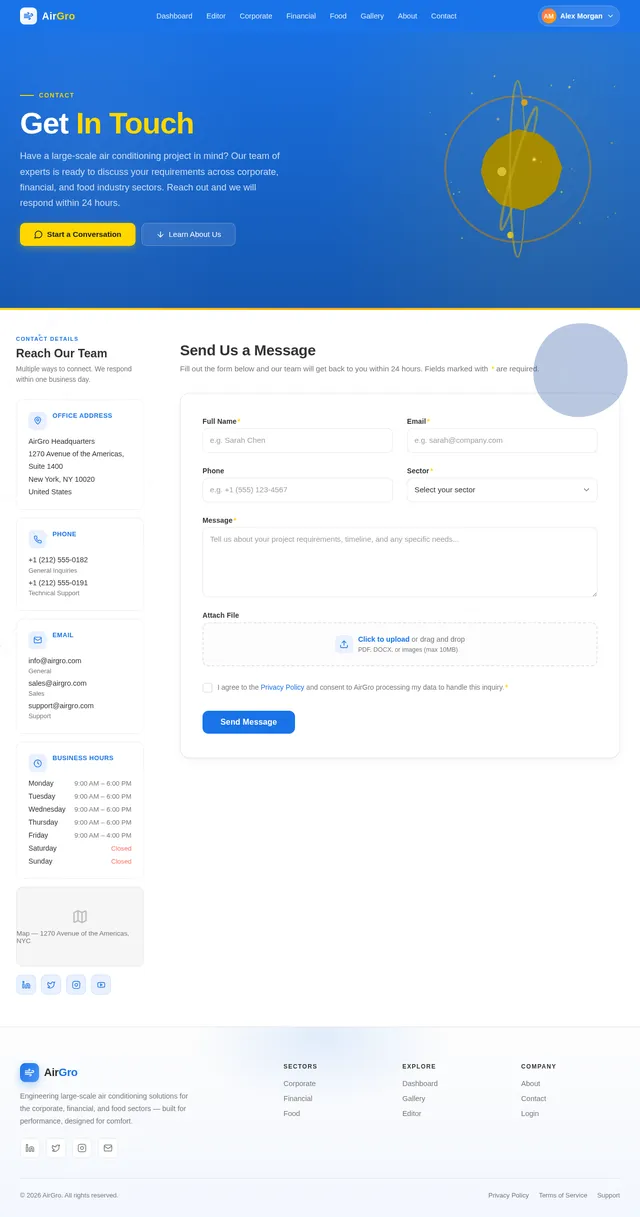Click into the Message text area
This screenshot has width=640, height=1217.
[x=400, y=562]
